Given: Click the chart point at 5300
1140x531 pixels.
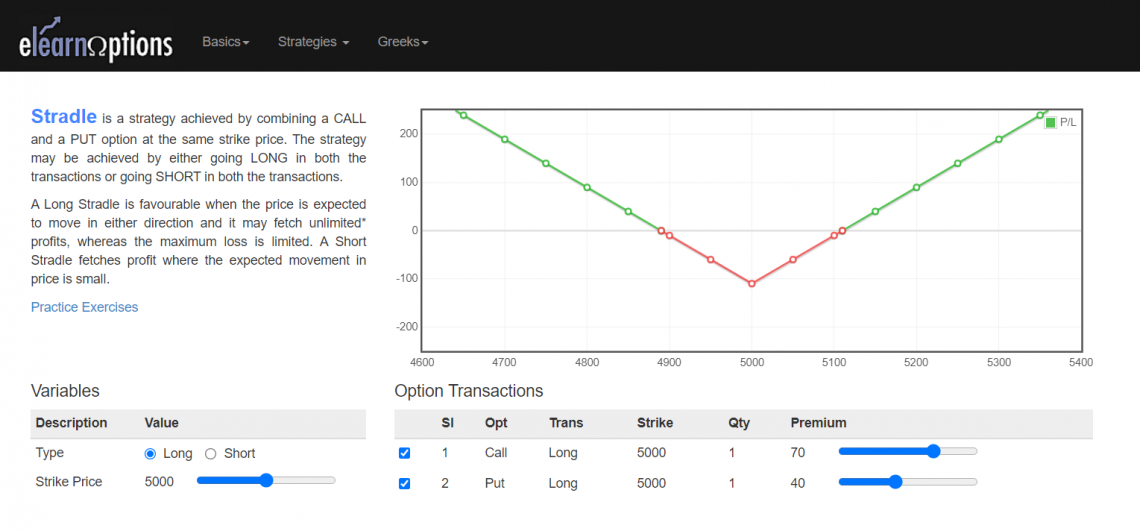Looking at the screenshot, I should (999, 139).
